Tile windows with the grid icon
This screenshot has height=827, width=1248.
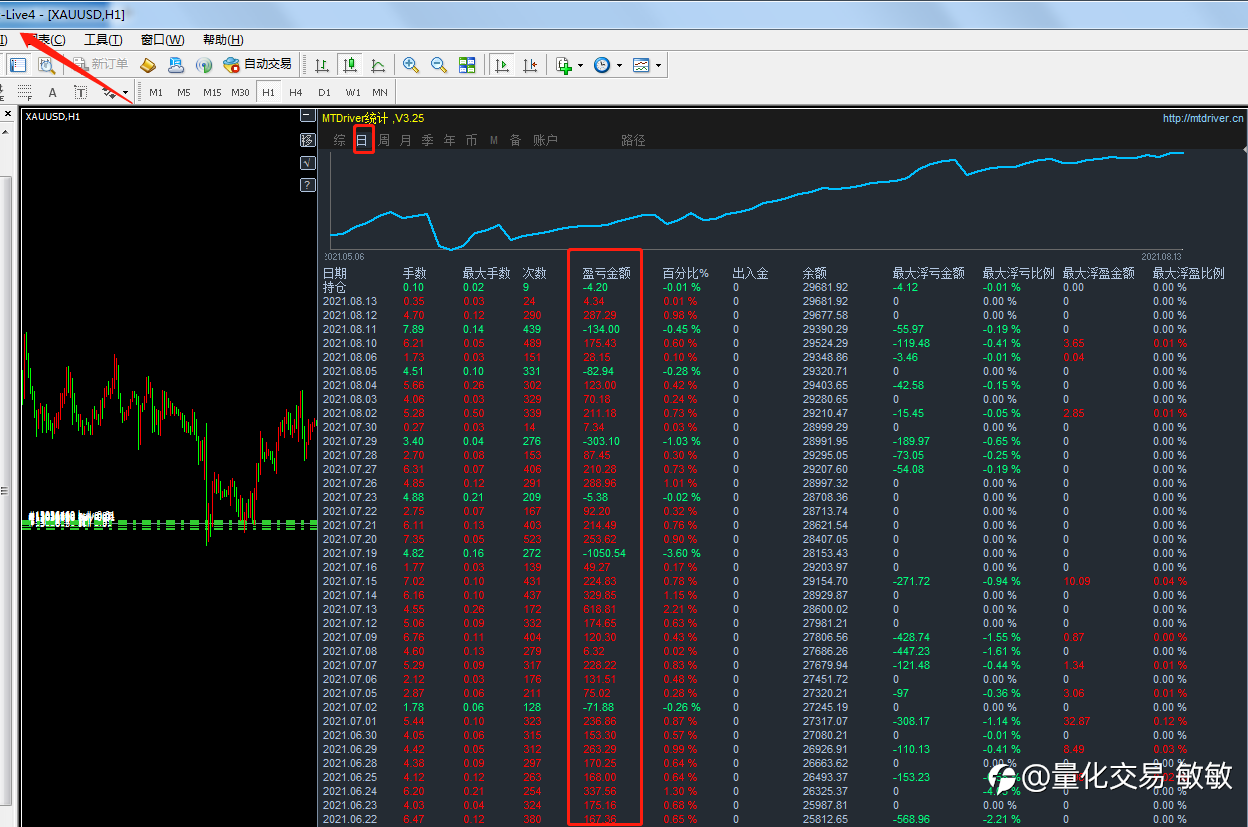click(x=467, y=65)
